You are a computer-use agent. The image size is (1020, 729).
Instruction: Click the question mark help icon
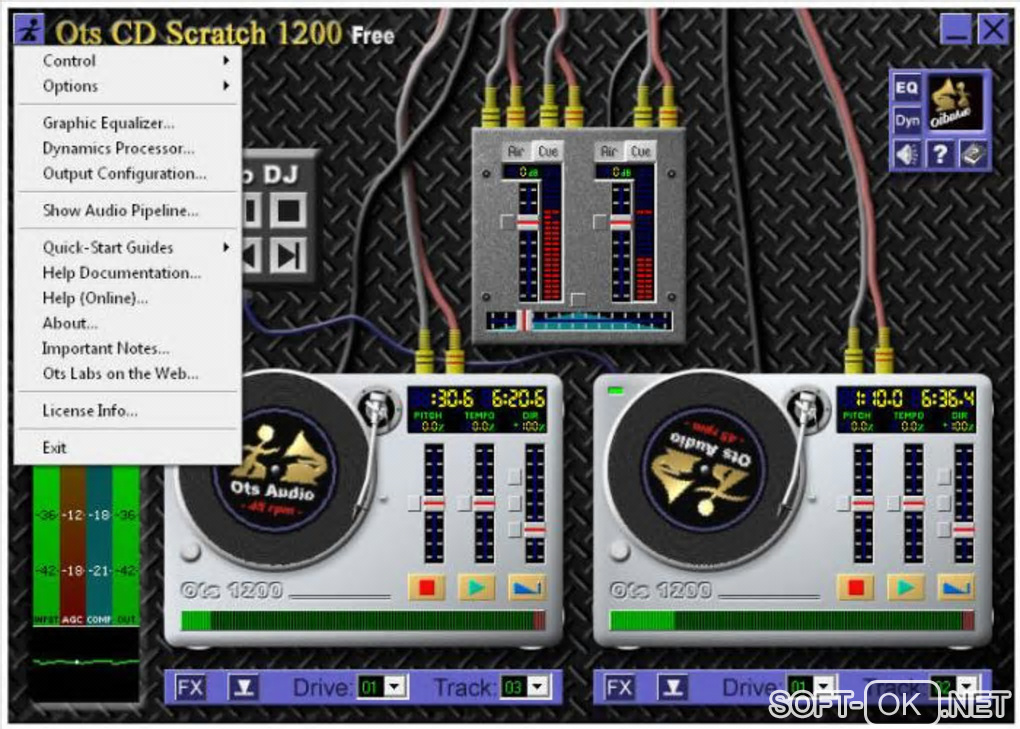(940, 155)
